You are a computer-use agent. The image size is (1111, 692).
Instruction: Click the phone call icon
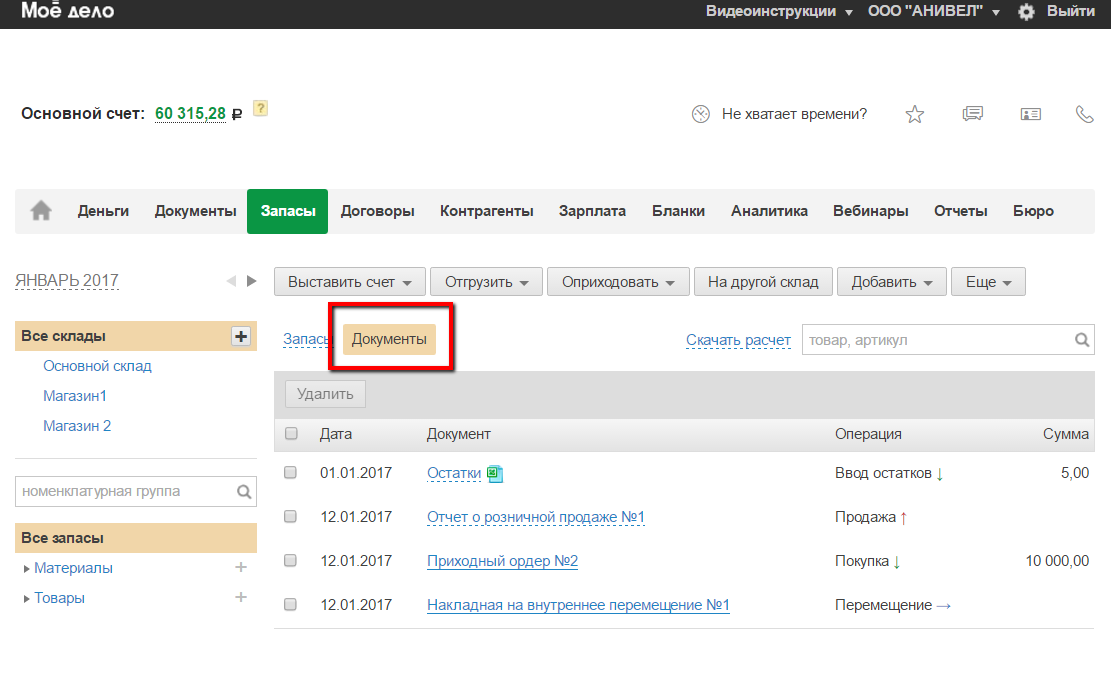(x=1084, y=114)
